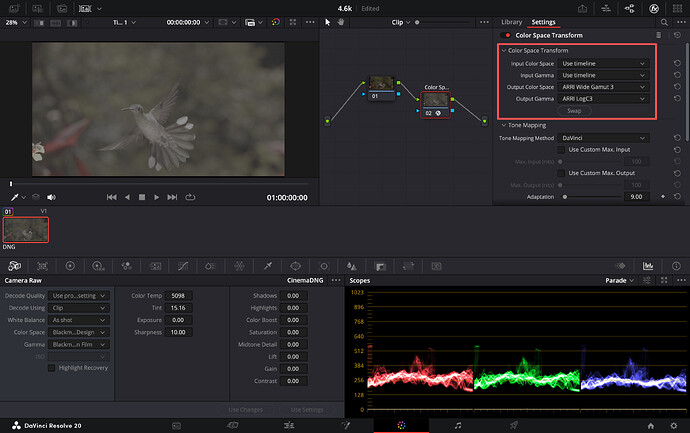Enable Use Custom Max. Output checkbox
The image size is (690, 433).
coord(561,173)
